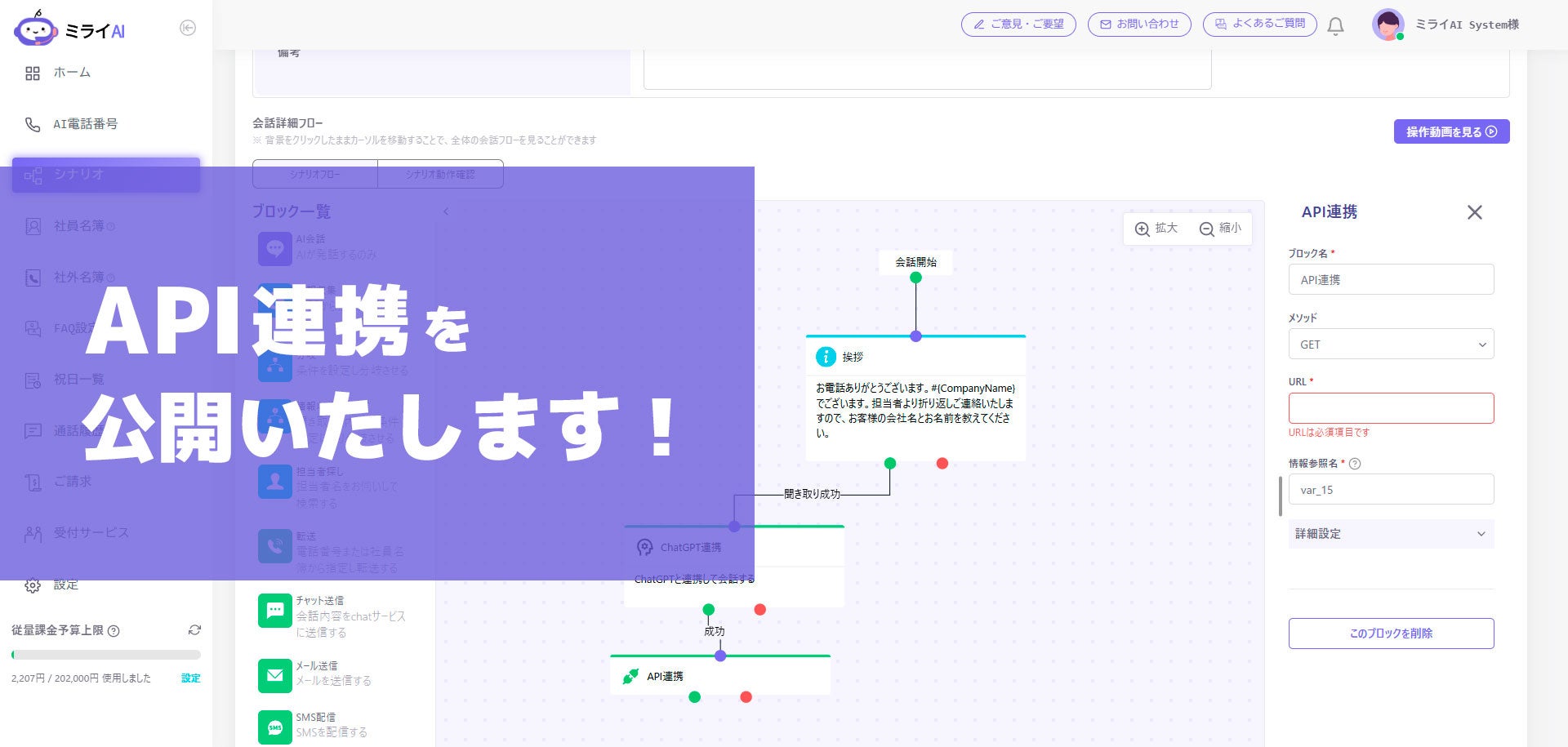1568x747 pixels.
Task: Click メール送信 block label text
Action: [x=316, y=666]
